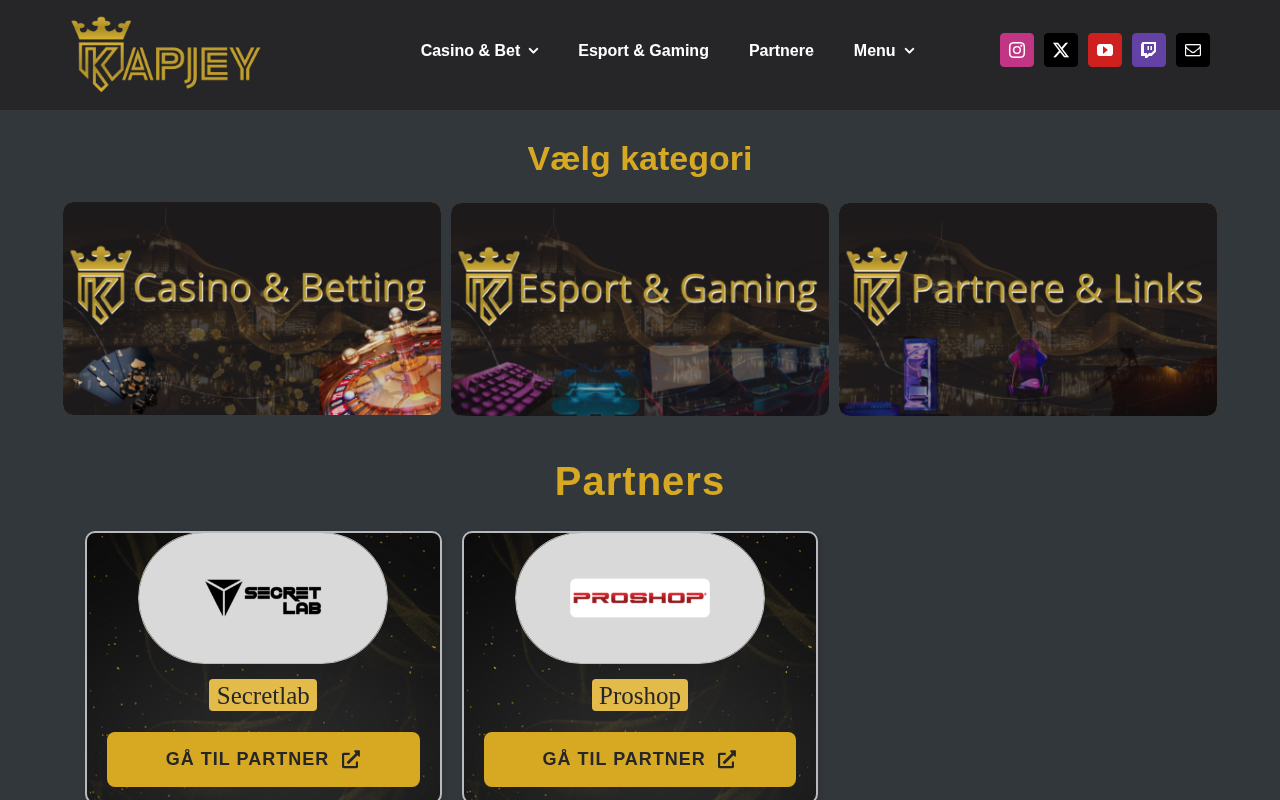Click Gå til partner under Proshop
This screenshot has width=1280, height=800.
click(x=640, y=759)
